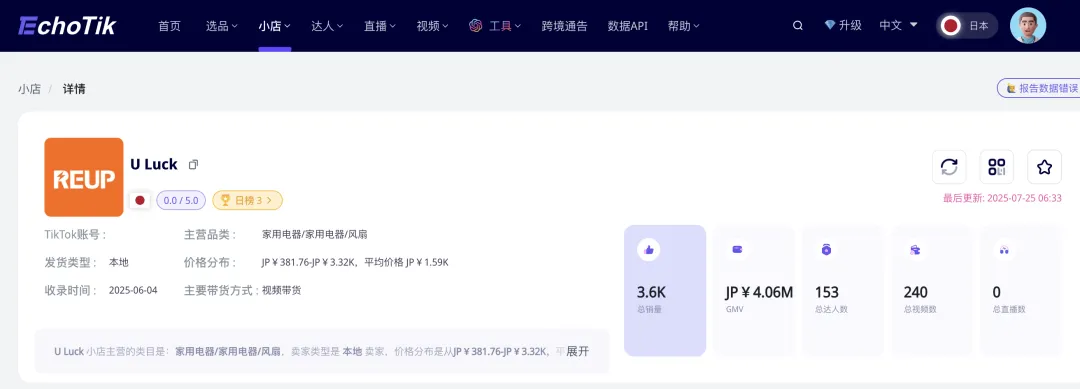Image resolution: width=1080 pixels, height=389 pixels.
Task: Favorite the shop with star icon
Action: pyautogui.click(x=1044, y=167)
